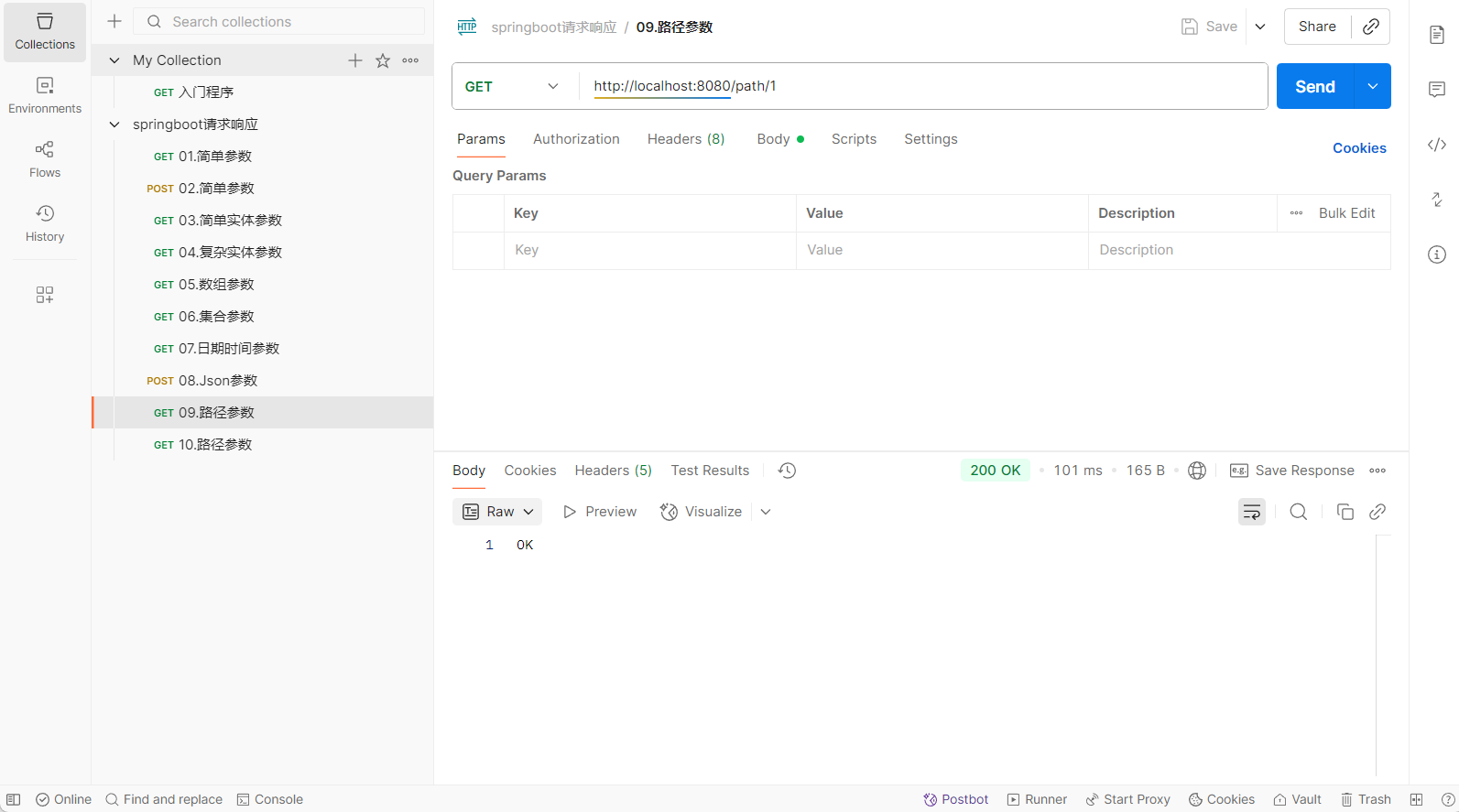Image resolution: width=1459 pixels, height=812 pixels.
Task: Click Bulk Edit in query params
Action: (x=1346, y=213)
